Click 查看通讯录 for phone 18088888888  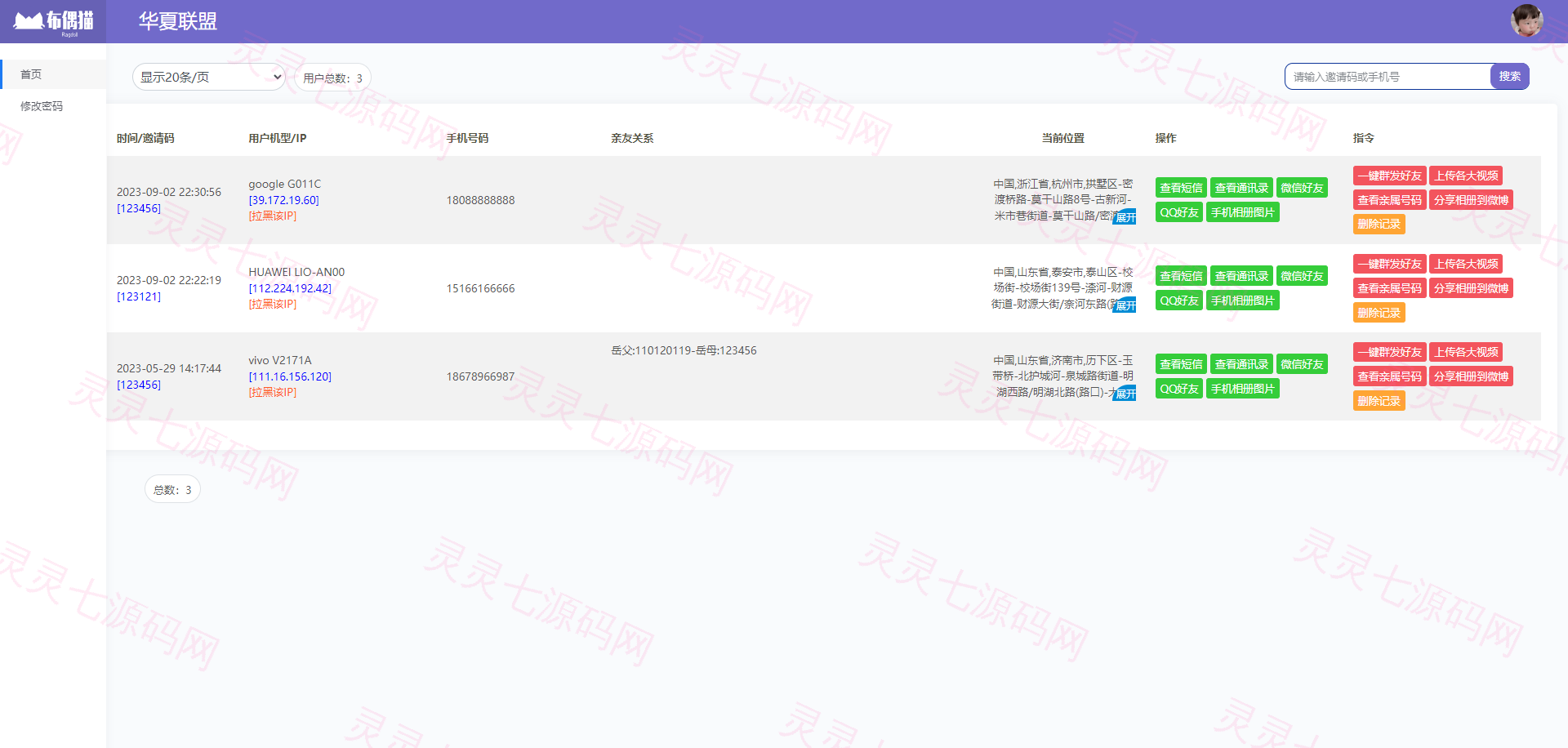(1241, 188)
